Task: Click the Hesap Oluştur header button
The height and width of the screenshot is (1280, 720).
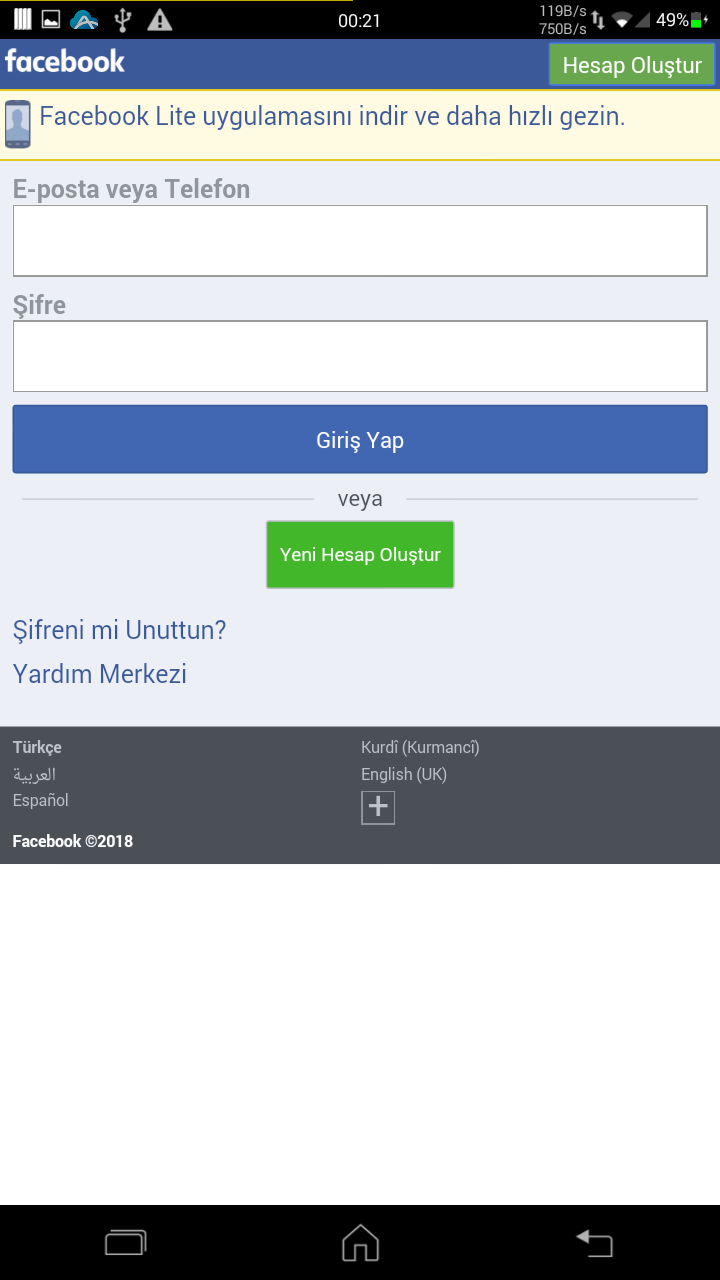Action: tap(632, 66)
